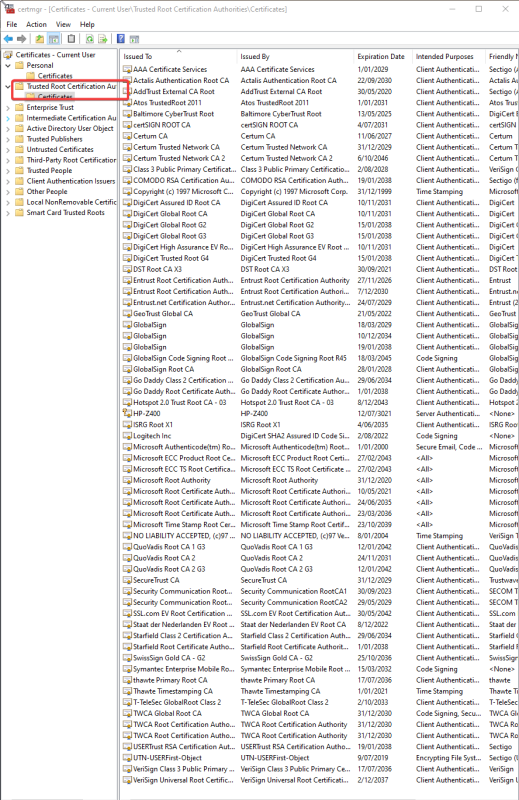Click folder icon beside Trusted Publishers

tap(19, 139)
